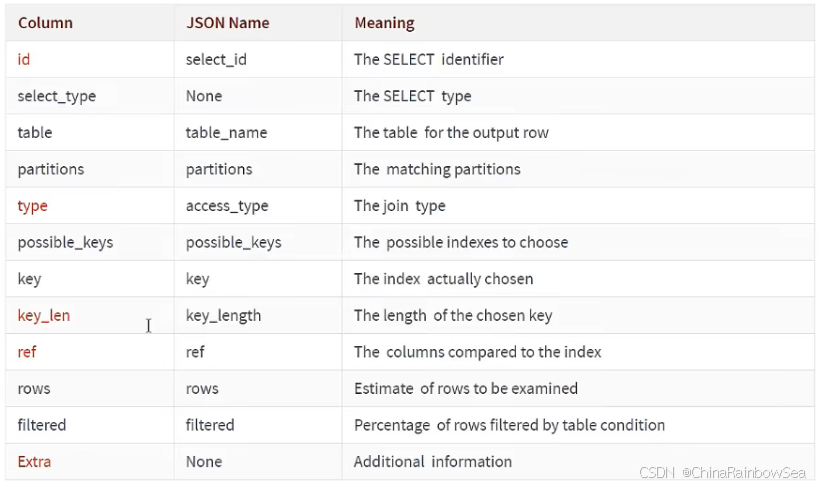Click 'The index actually chosen' text
833x488 pixels.
443,279
